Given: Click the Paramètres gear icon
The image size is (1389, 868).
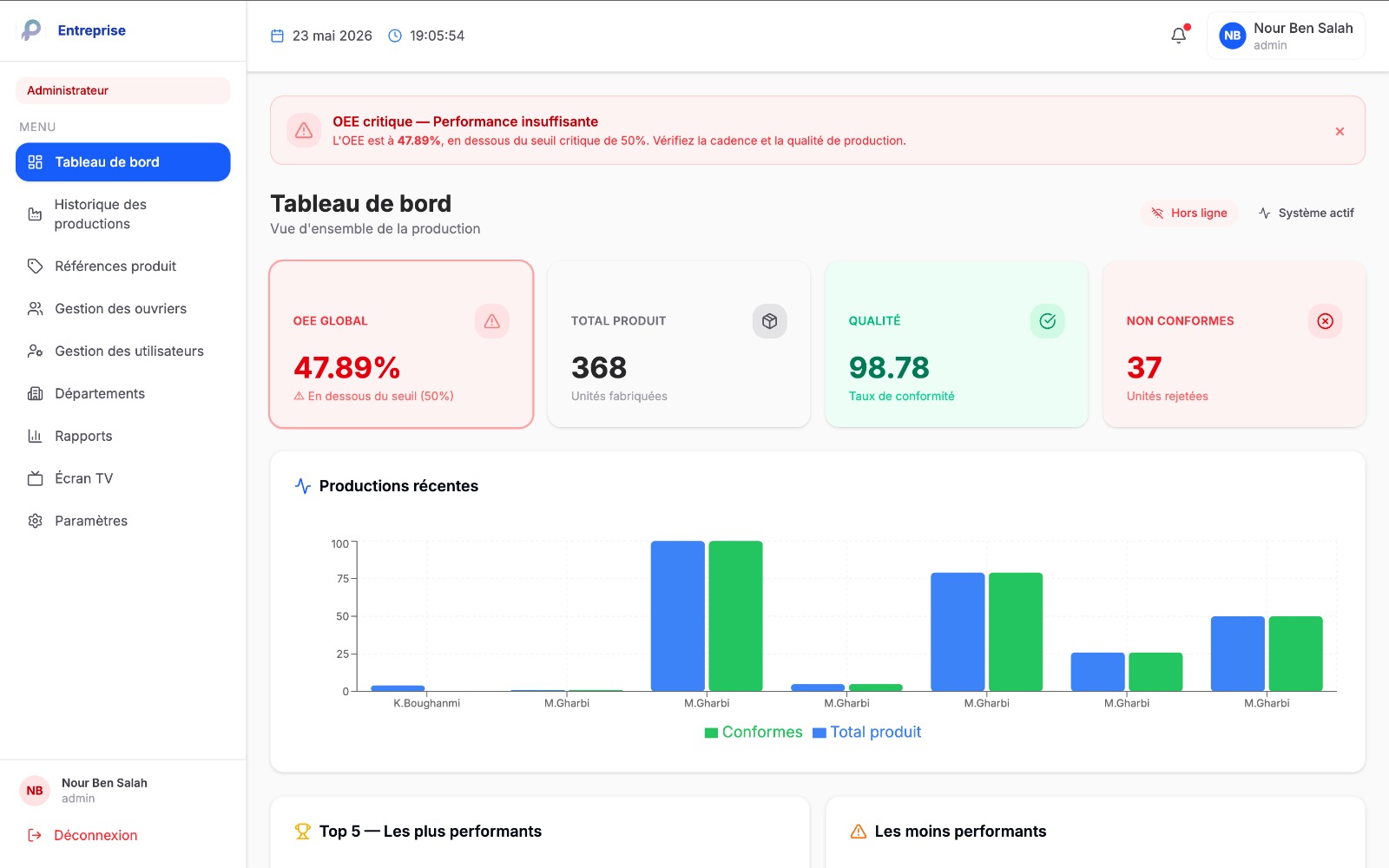Looking at the screenshot, I should tap(36, 521).
